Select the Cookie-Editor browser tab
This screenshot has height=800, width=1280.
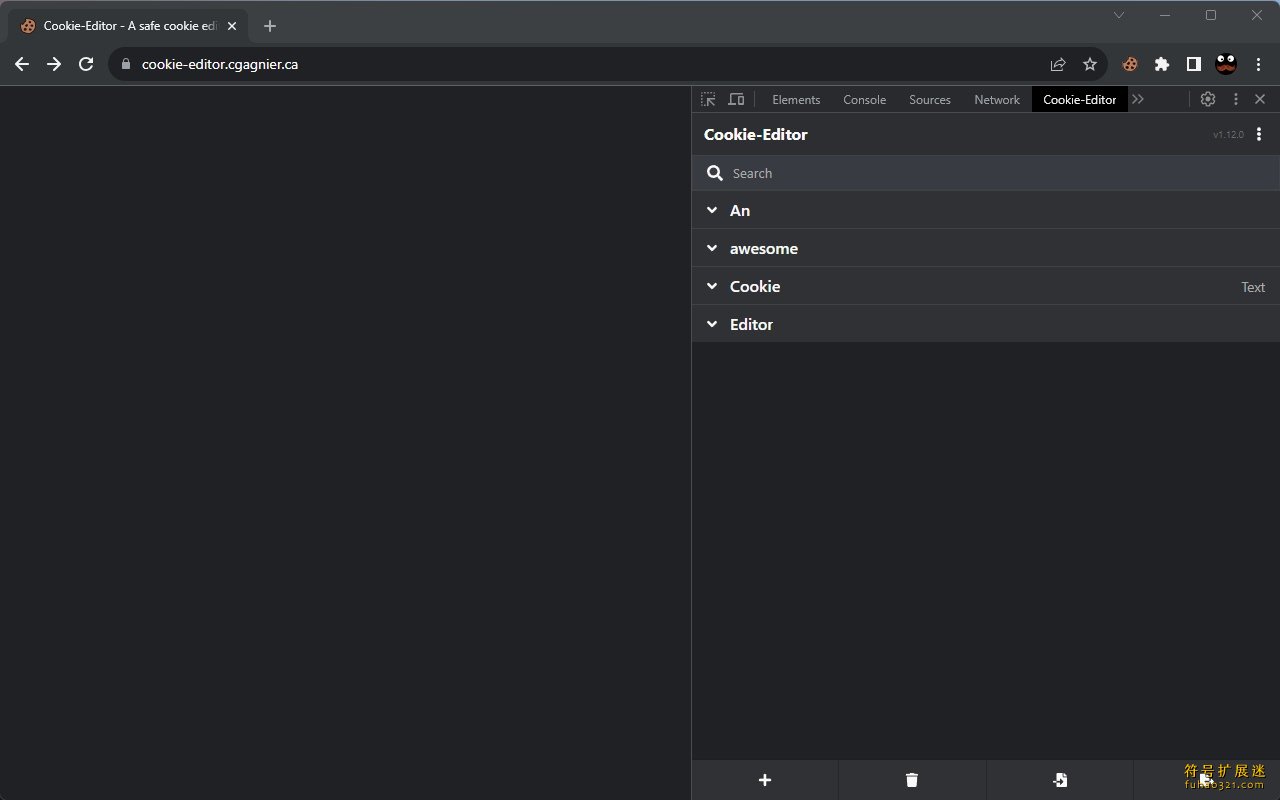128,26
